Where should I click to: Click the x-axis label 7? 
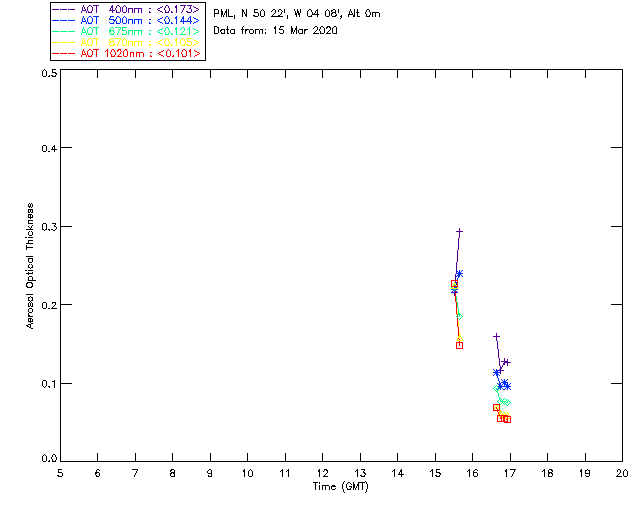tap(135, 473)
